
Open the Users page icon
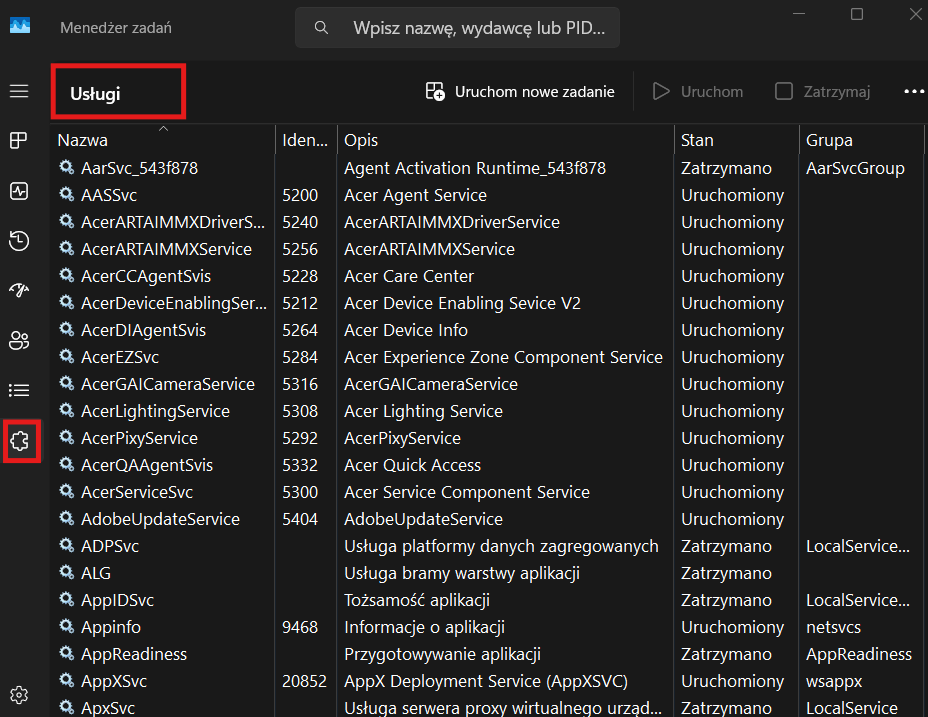19,340
